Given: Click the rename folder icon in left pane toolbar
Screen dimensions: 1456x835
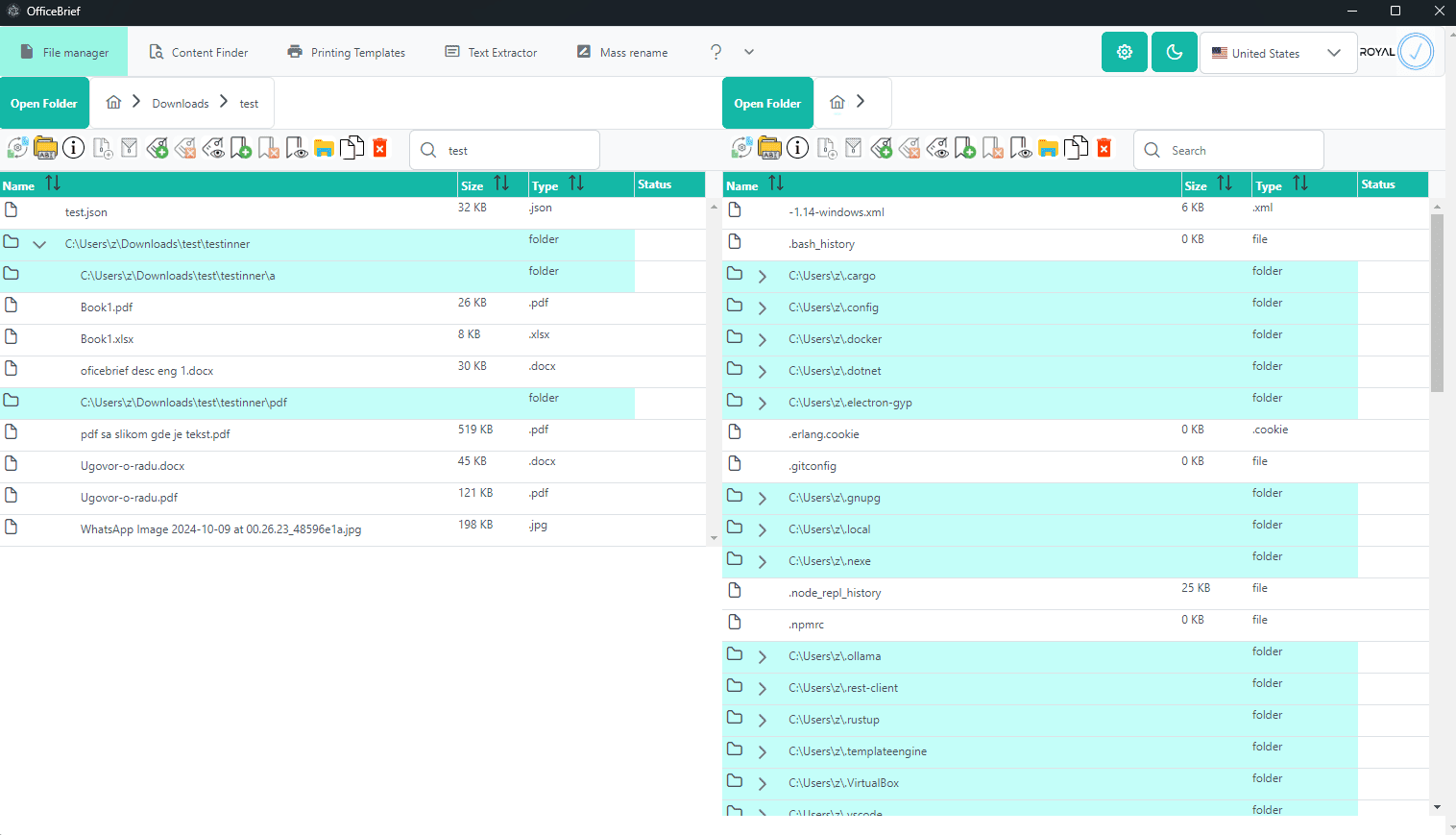Looking at the screenshot, I should click(45, 148).
